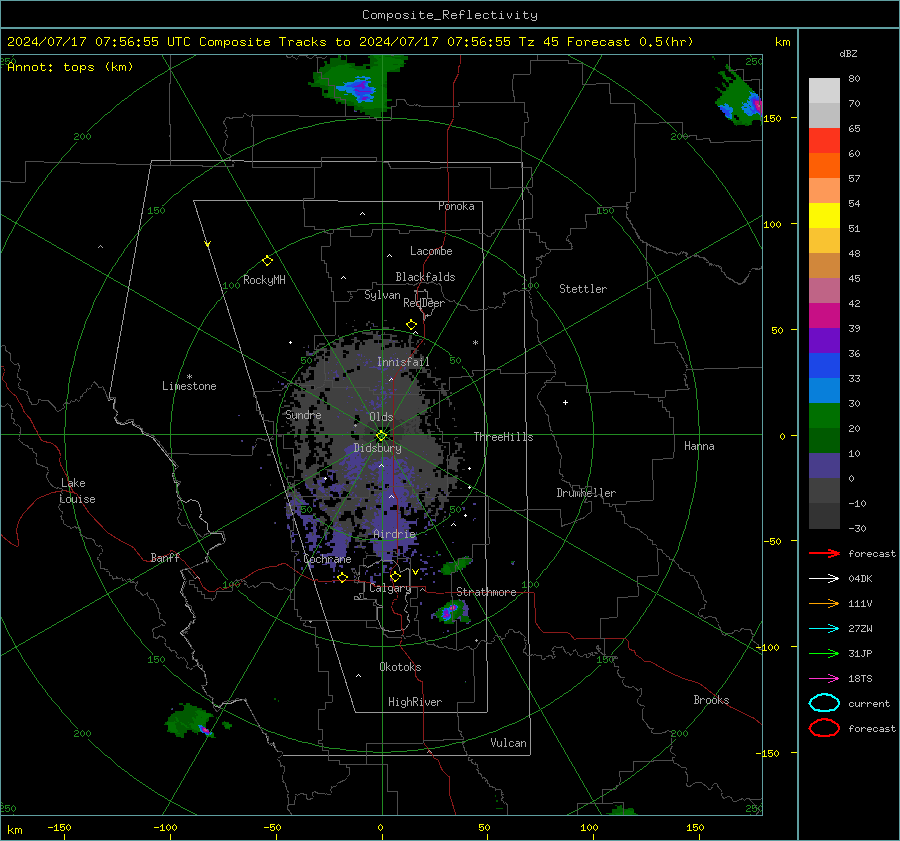Click the yellow diamond marker below Cochrane
The image size is (900, 841).
[343, 578]
